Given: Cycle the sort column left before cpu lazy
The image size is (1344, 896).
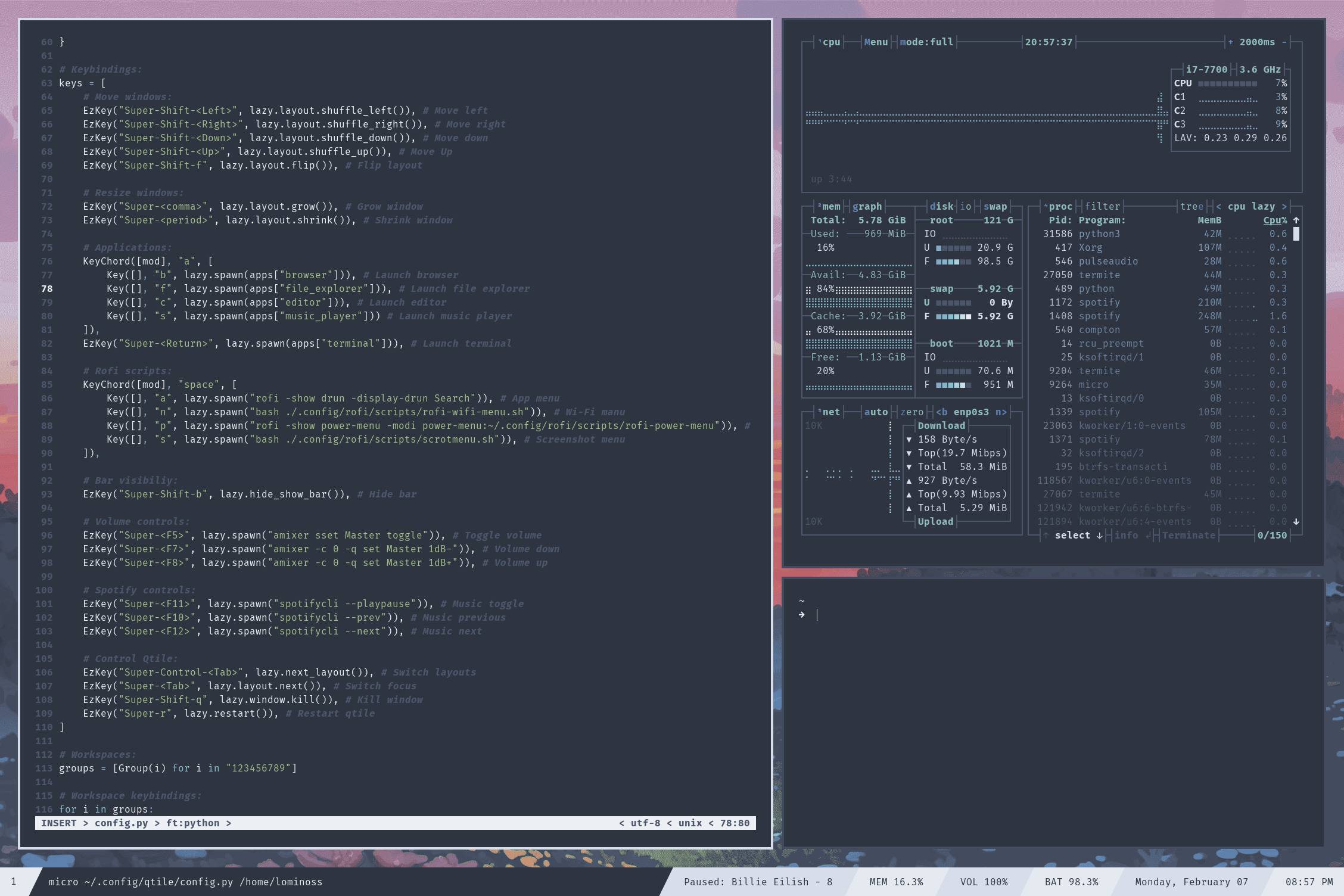Looking at the screenshot, I should [x=1218, y=207].
